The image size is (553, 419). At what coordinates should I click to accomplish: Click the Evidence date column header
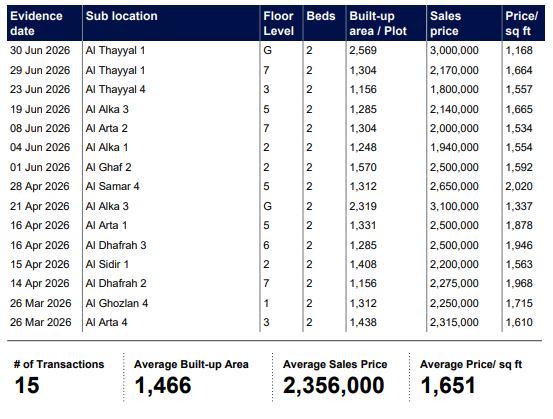[36, 23]
